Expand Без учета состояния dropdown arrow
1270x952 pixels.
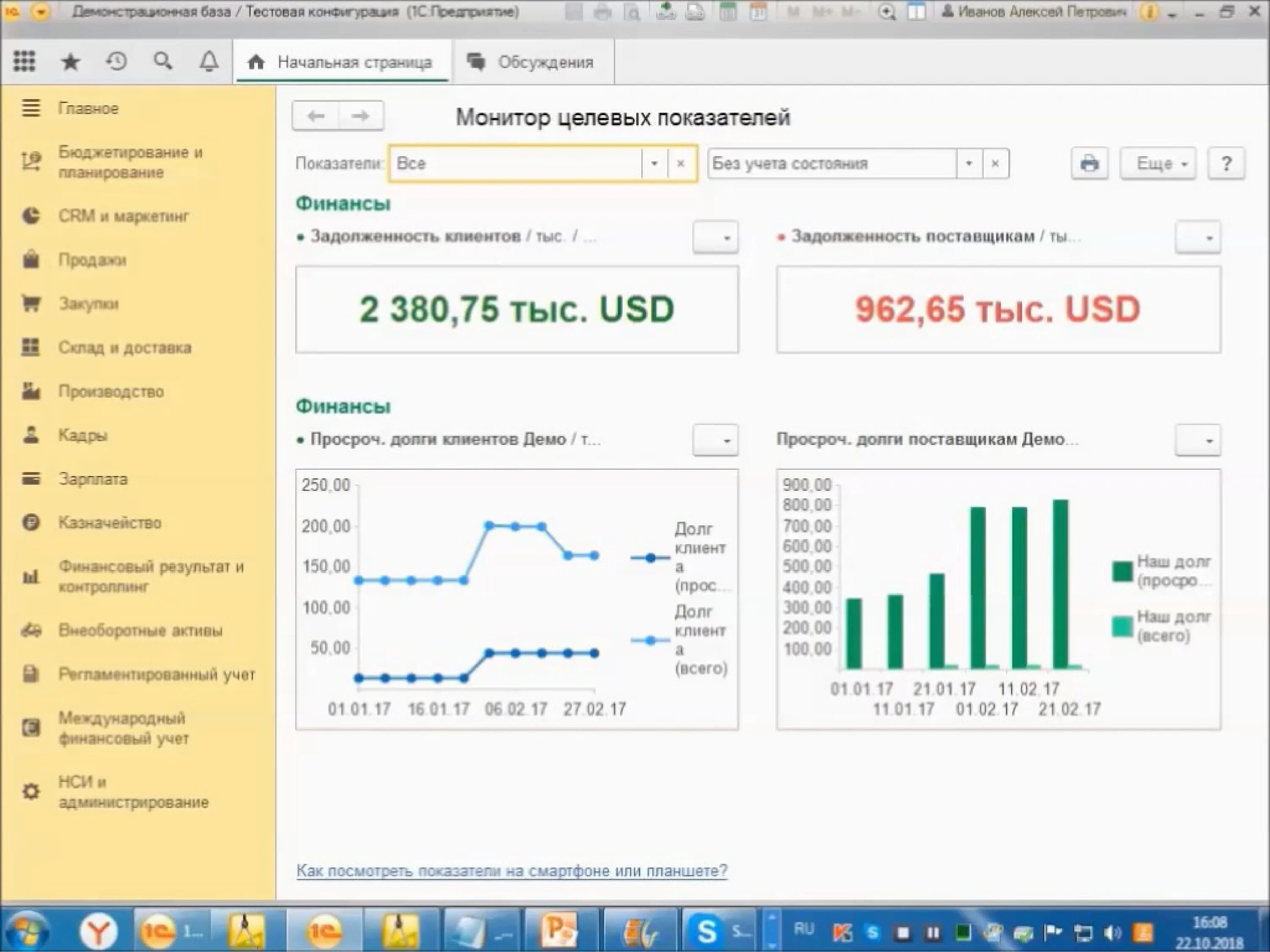click(x=969, y=164)
